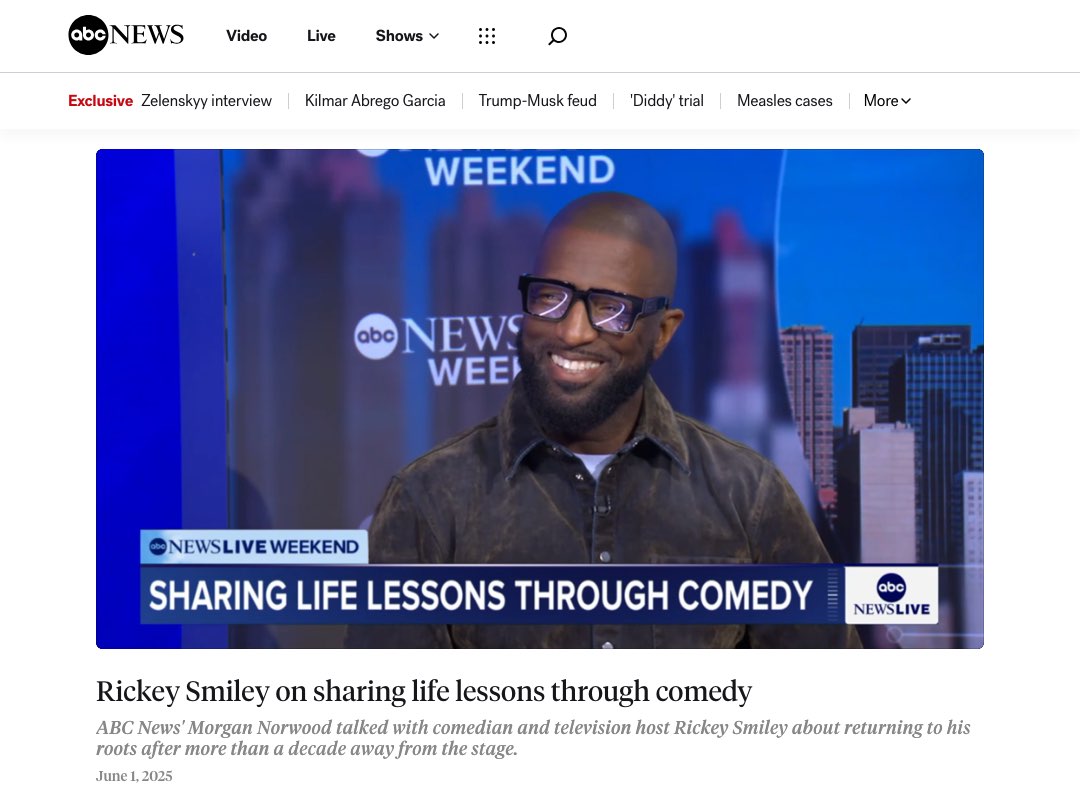This screenshot has width=1080, height=810.
Task: Open the 'Diddy' trial topic
Action: pyautogui.click(x=666, y=101)
